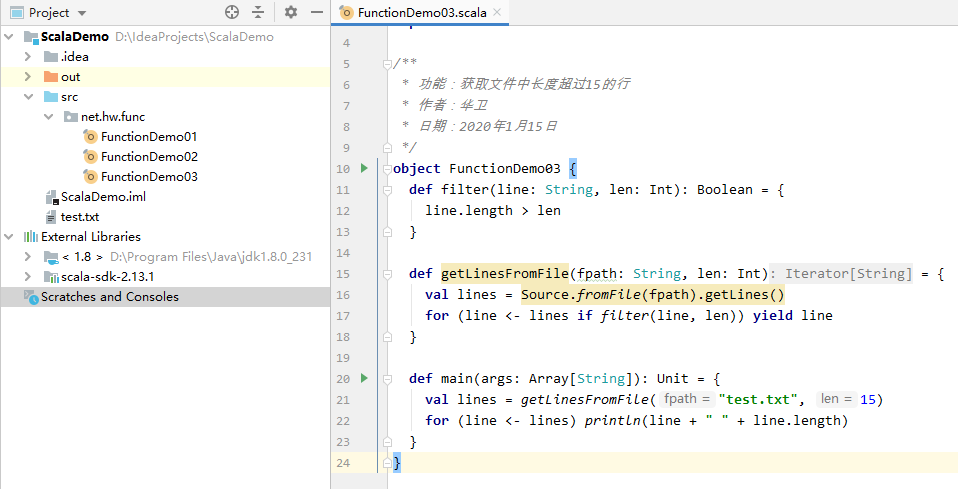Select FunctionDemo03 in project tree
958x489 pixels.
(149, 177)
